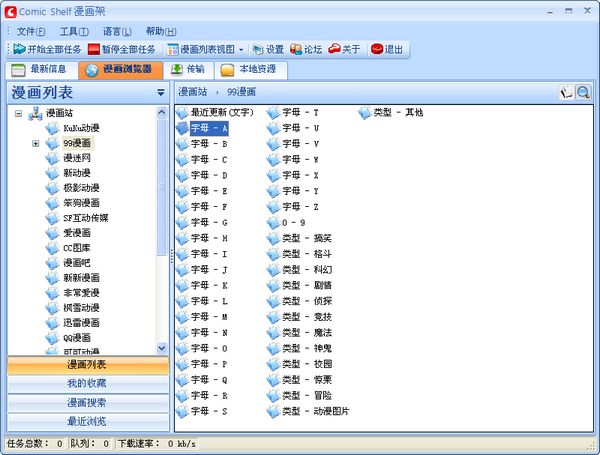Click the 类型 - 格斗 folder icon
The image size is (600, 455).
(274, 254)
